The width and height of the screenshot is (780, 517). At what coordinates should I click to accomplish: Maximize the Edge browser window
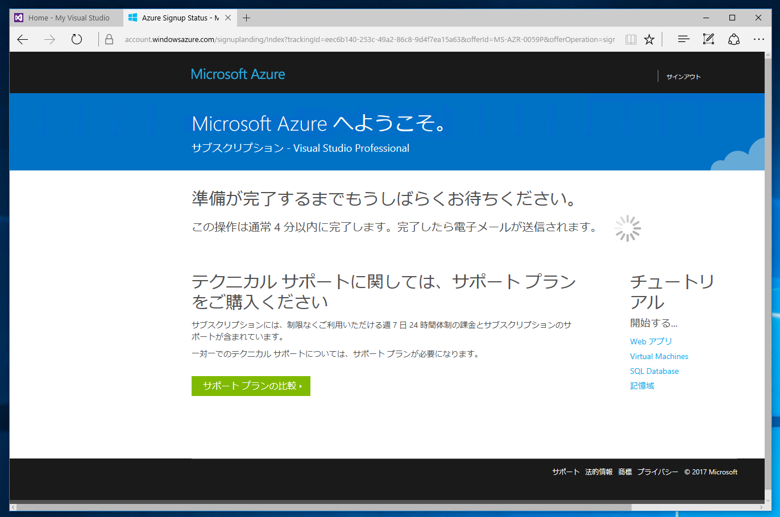pos(732,18)
